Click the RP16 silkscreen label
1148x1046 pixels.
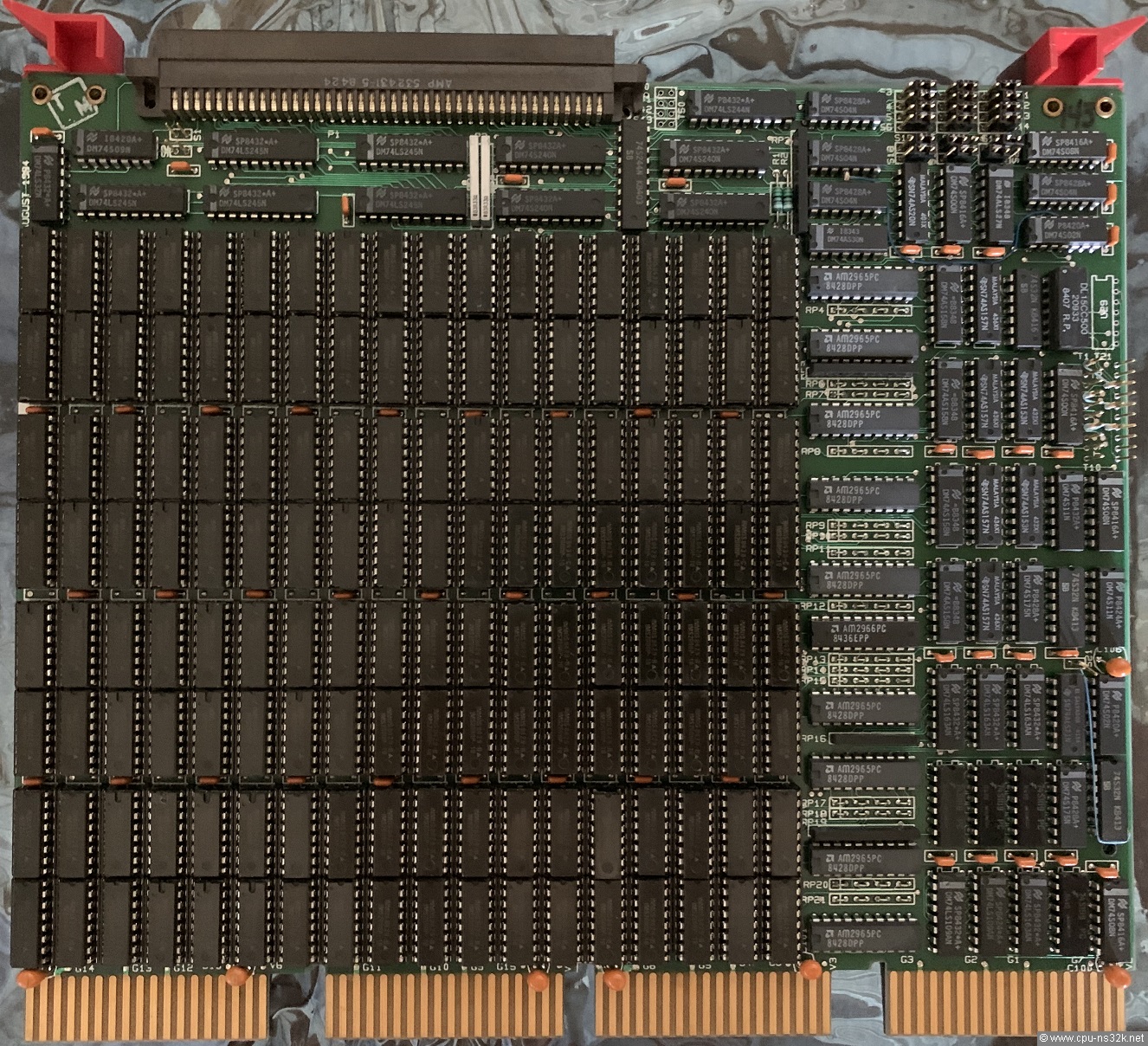point(815,739)
